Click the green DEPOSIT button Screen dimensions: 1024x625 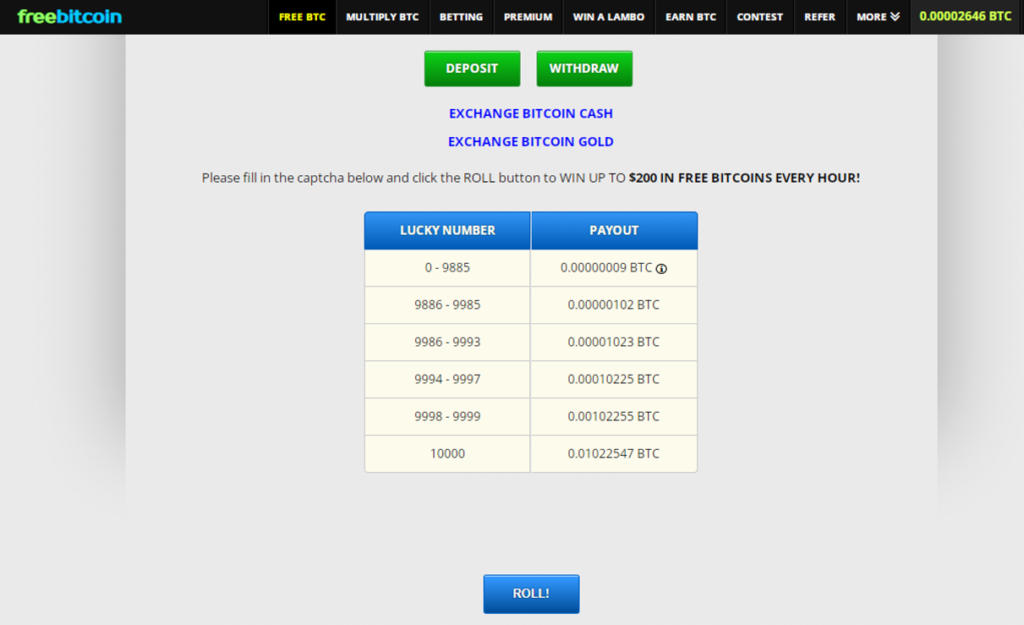tap(472, 69)
